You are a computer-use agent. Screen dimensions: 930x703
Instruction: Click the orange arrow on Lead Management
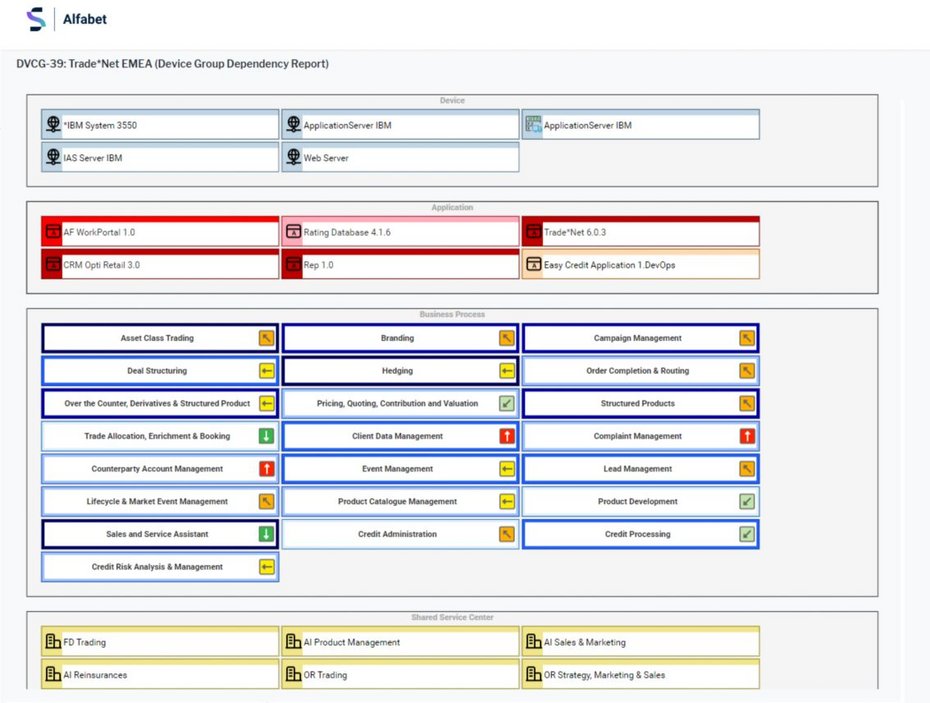(x=747, y=469)
